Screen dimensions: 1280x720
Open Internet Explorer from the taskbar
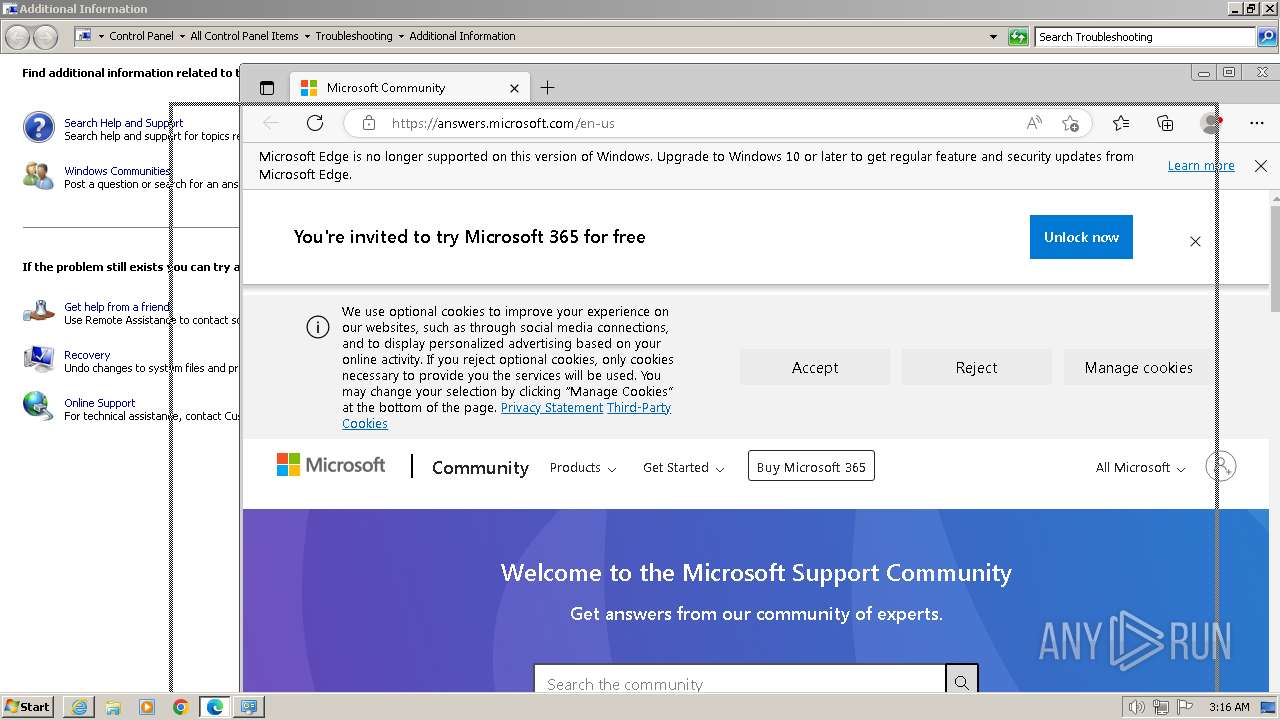point(79,707)
